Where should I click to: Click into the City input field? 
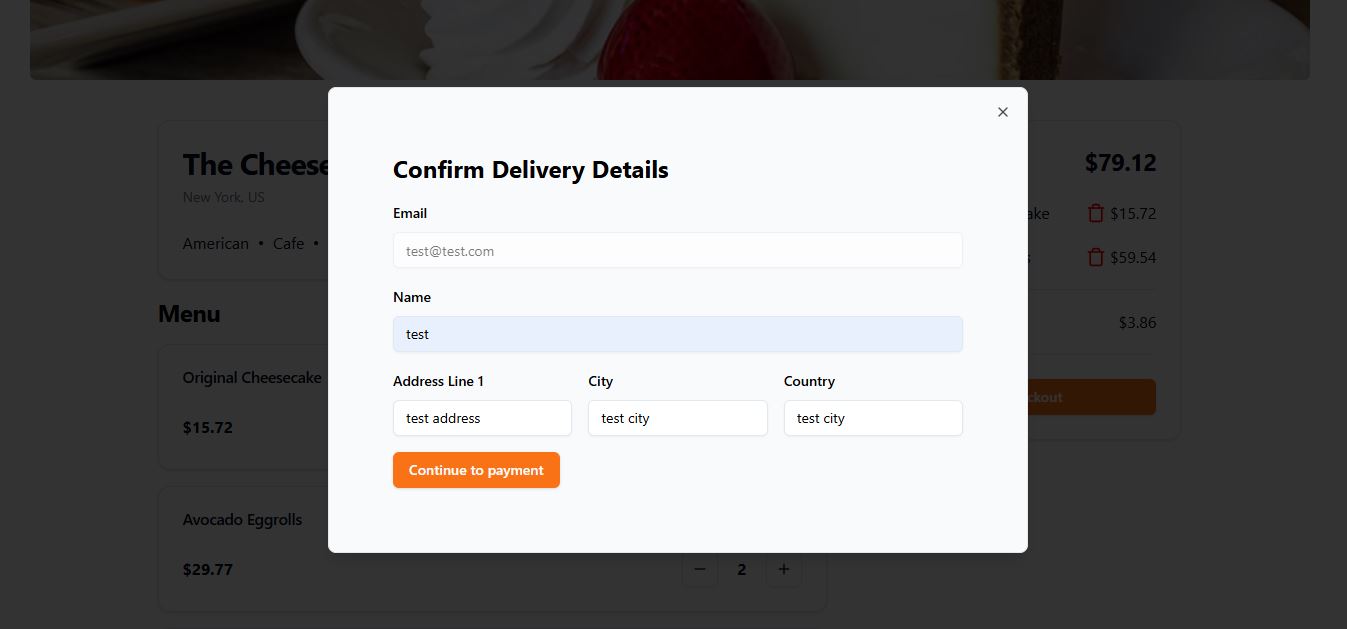tap(678, 418)
